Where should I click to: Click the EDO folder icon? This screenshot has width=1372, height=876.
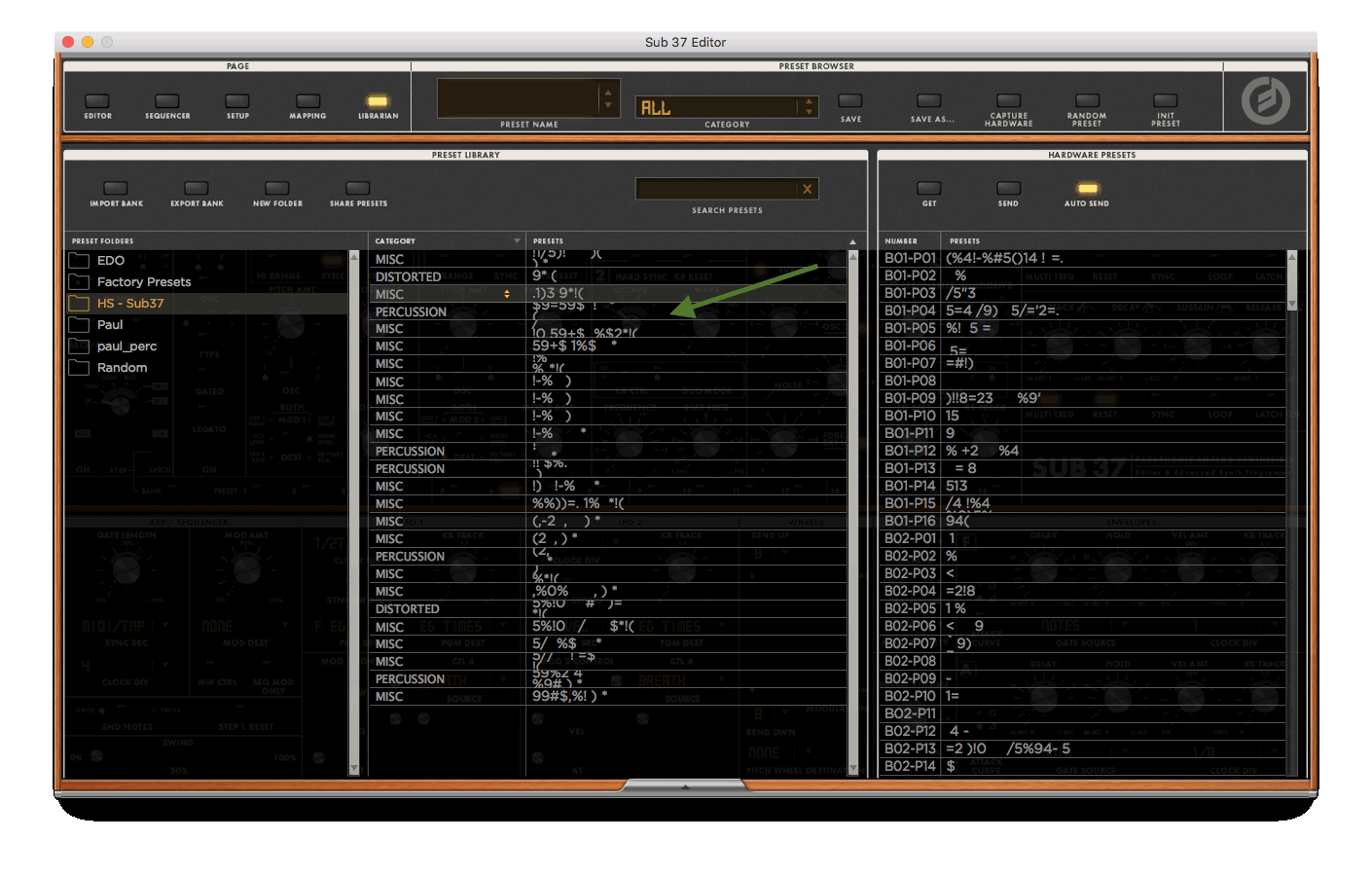click(79, 261)
